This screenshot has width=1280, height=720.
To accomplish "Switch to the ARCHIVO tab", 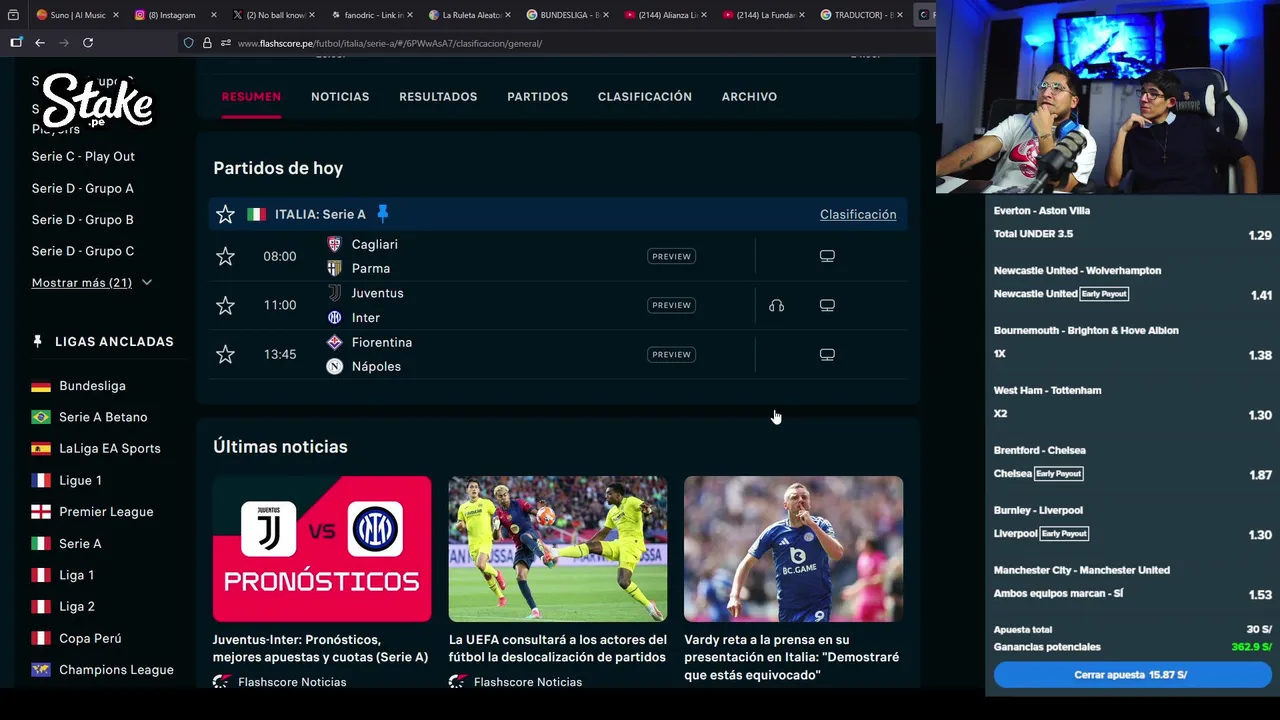I will coord(749,97).
